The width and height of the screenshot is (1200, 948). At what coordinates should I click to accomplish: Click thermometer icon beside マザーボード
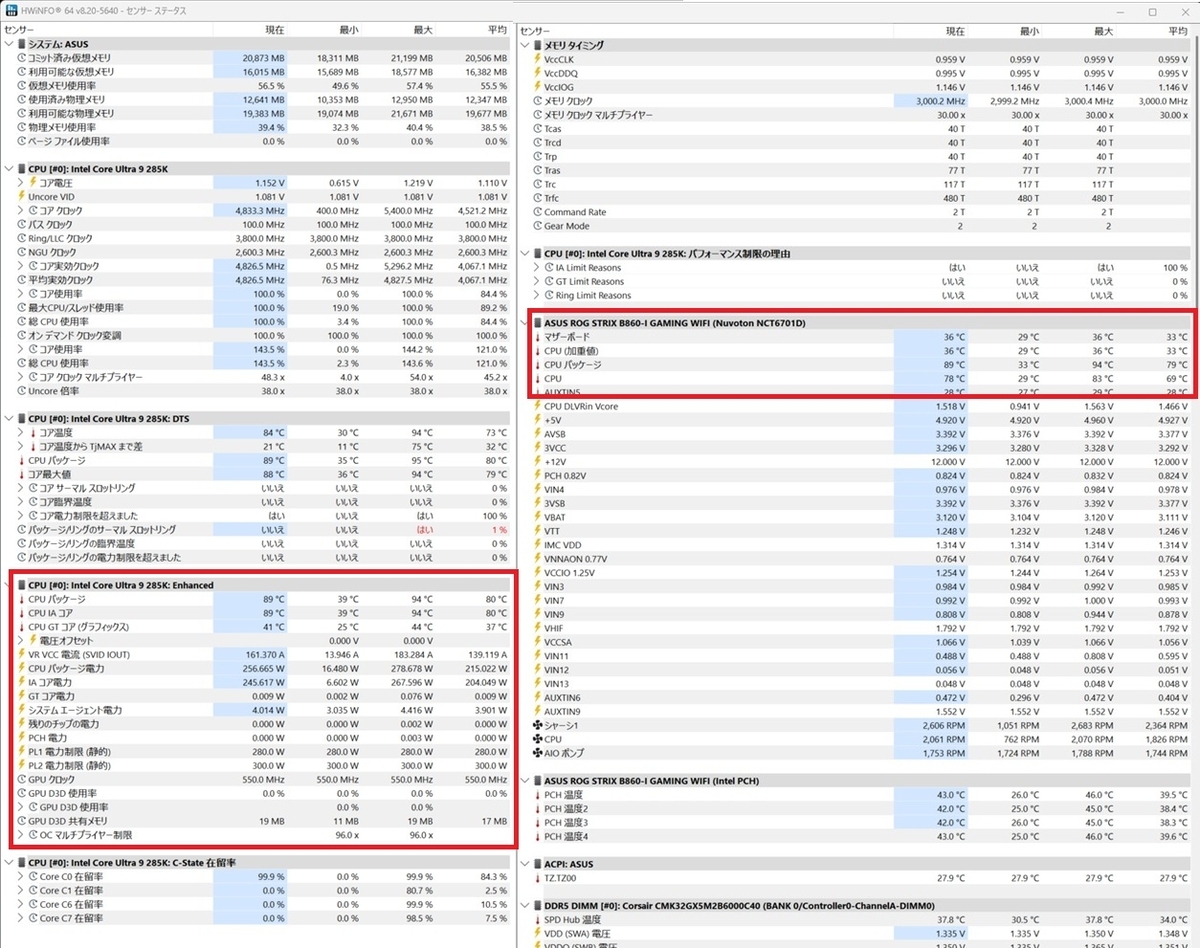tap(538, 337)
